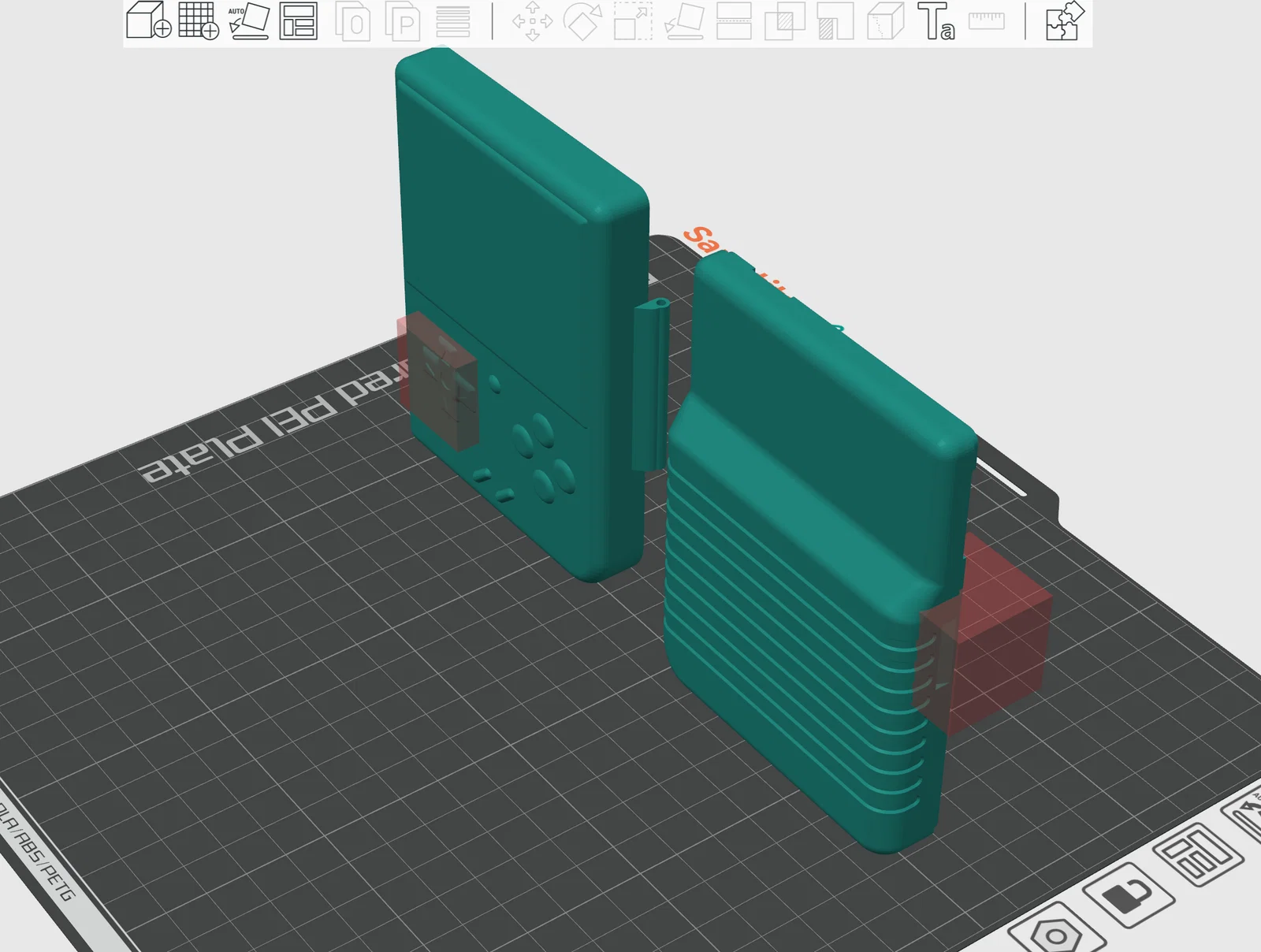Screen dimensions: 1261x952
Task: Click the Add model cube icon
Action: [x=148, y=20]
